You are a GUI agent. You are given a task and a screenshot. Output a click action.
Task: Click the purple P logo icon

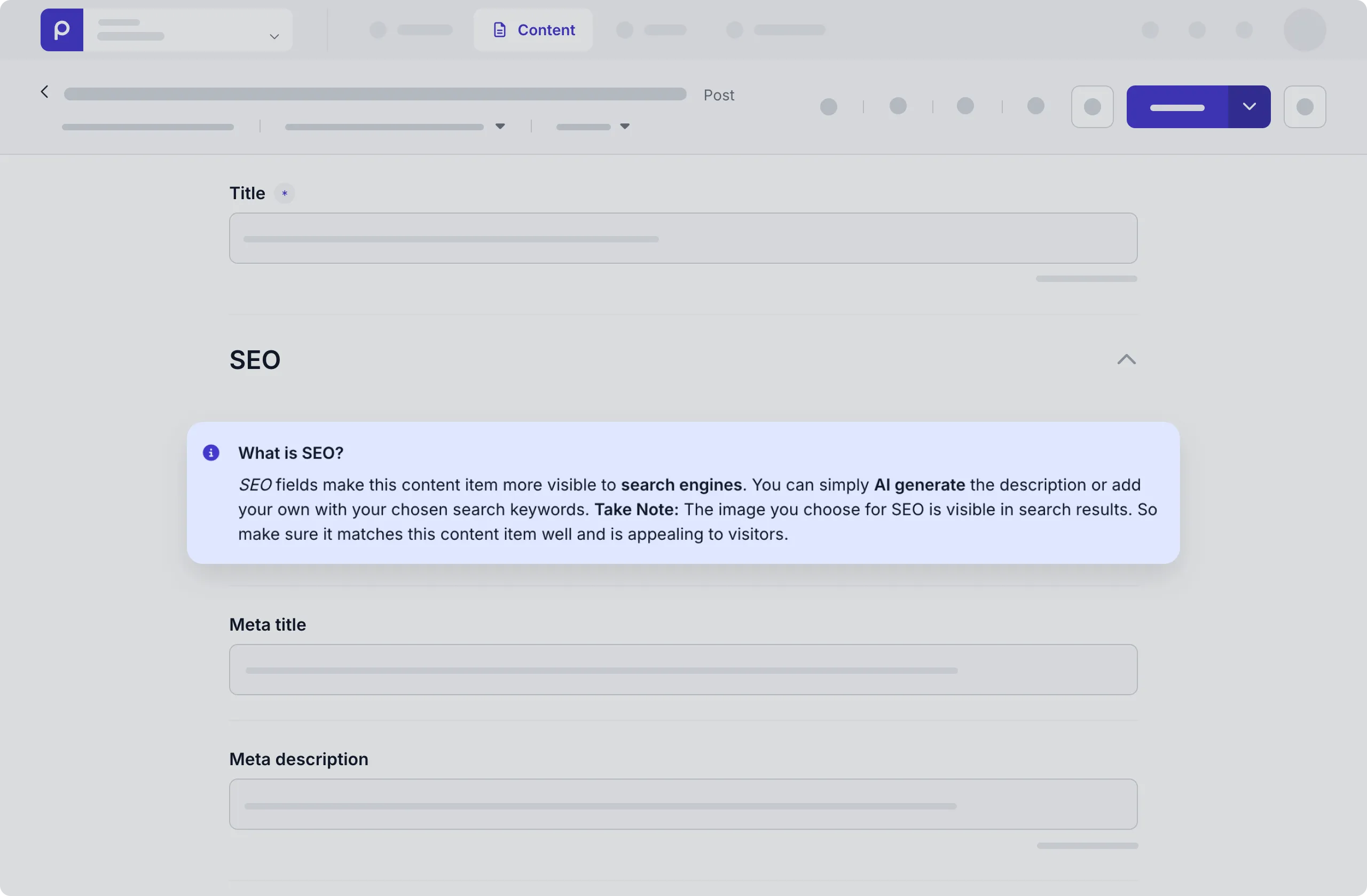pyautogui.click(x=61, y=30)
